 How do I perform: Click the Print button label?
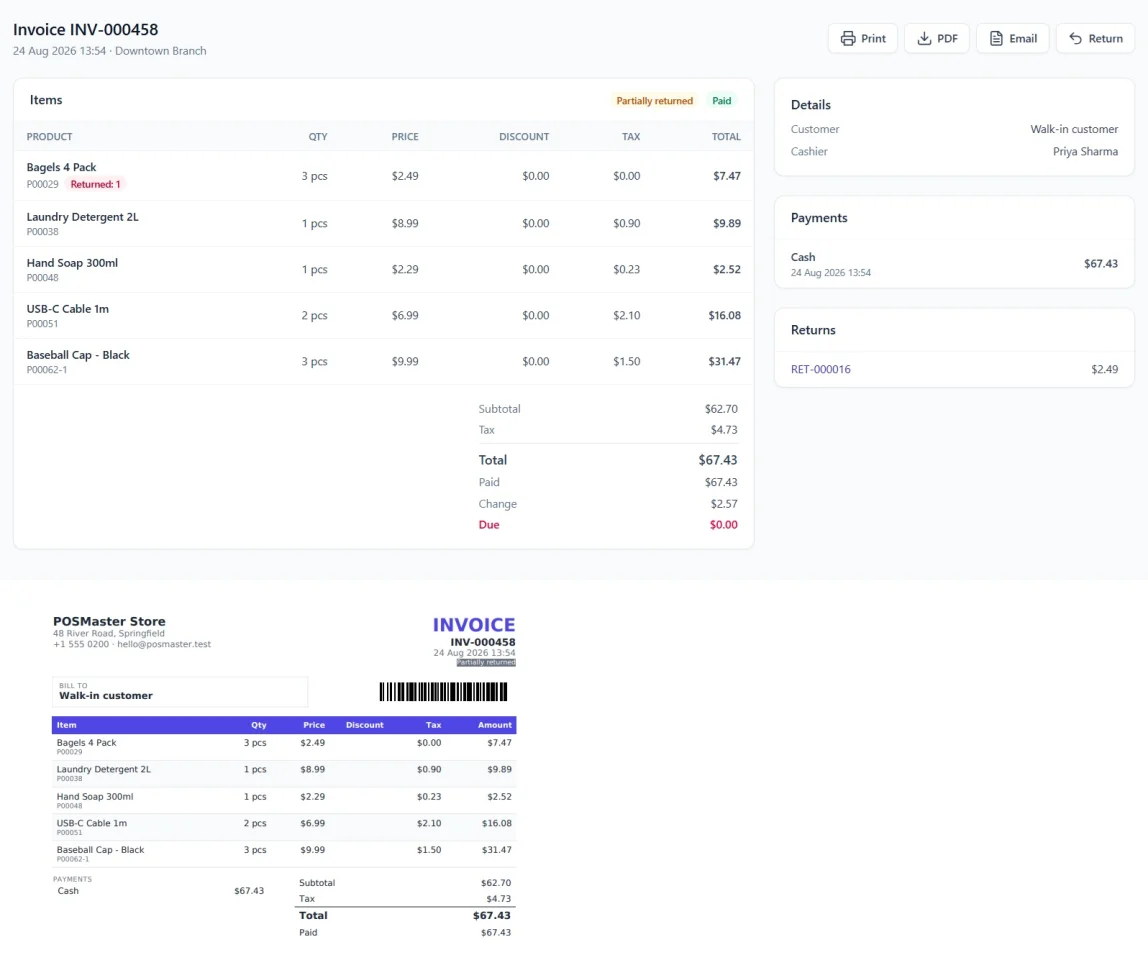[x=873, y=39]
